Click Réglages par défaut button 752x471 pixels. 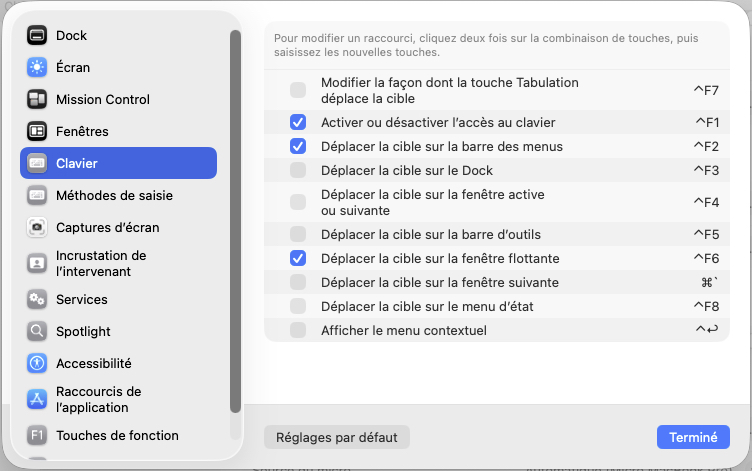click(x=337, y=437)
